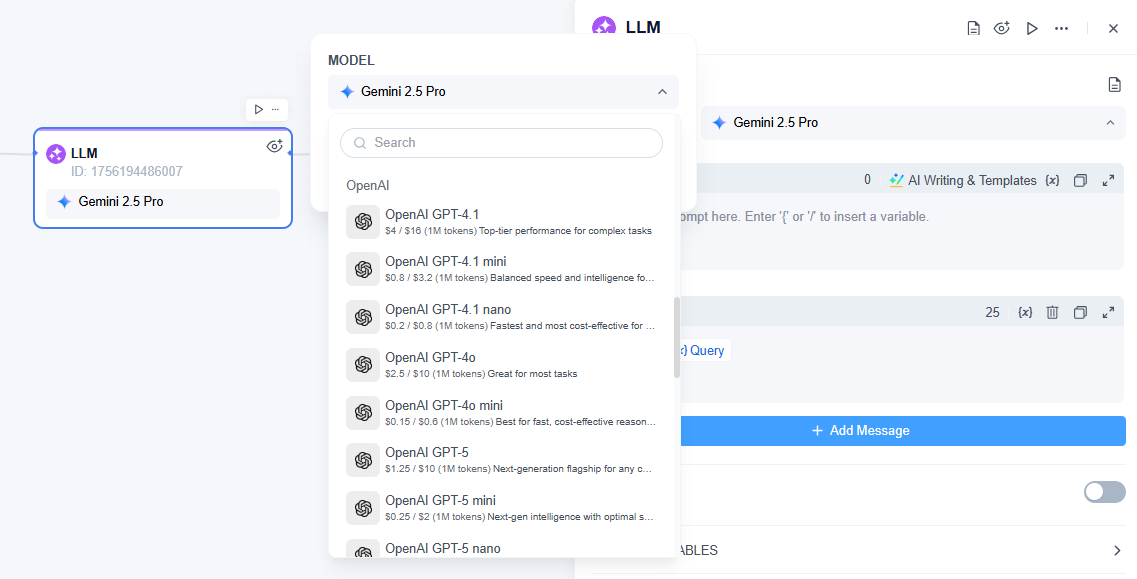The width and height of the screenshot is (1137, 579).
Task: Open the document notes icon in panel header
Action: tap(974, 28)
